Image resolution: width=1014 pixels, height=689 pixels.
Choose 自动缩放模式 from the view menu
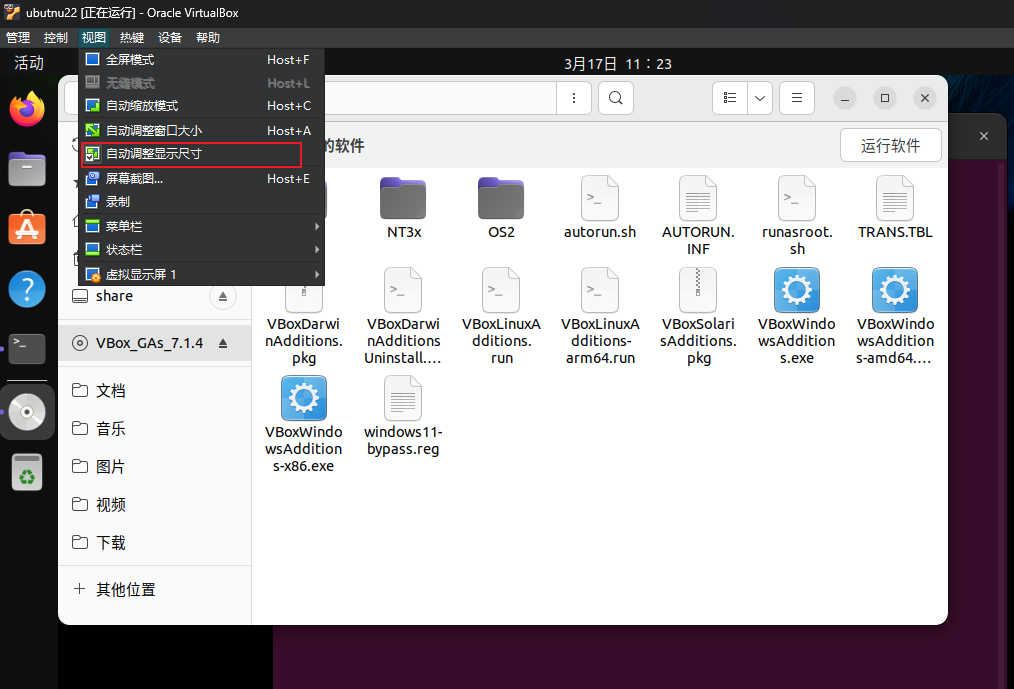[x=201, y=105]
